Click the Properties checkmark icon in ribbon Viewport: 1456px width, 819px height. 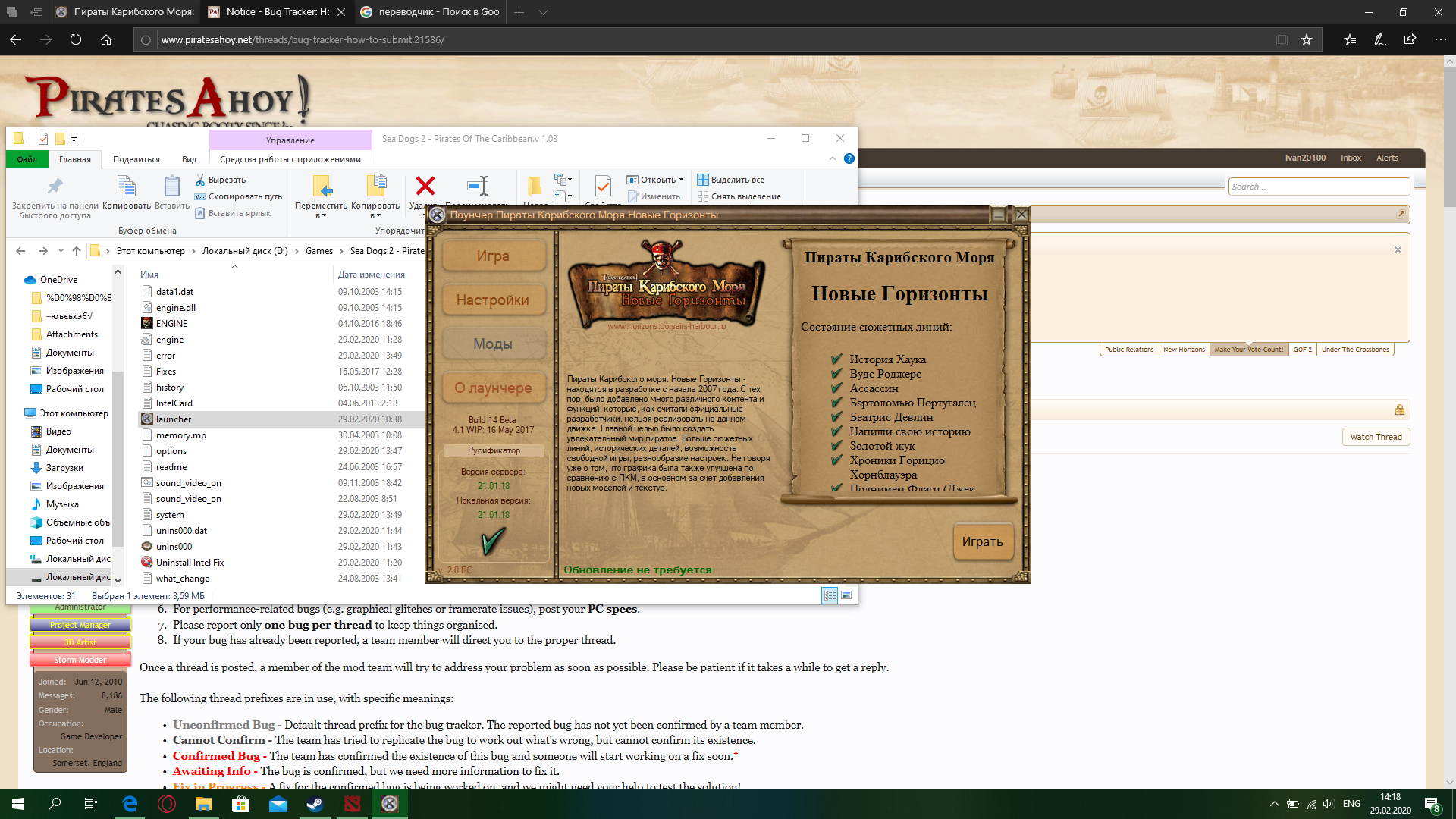[603, 185]
